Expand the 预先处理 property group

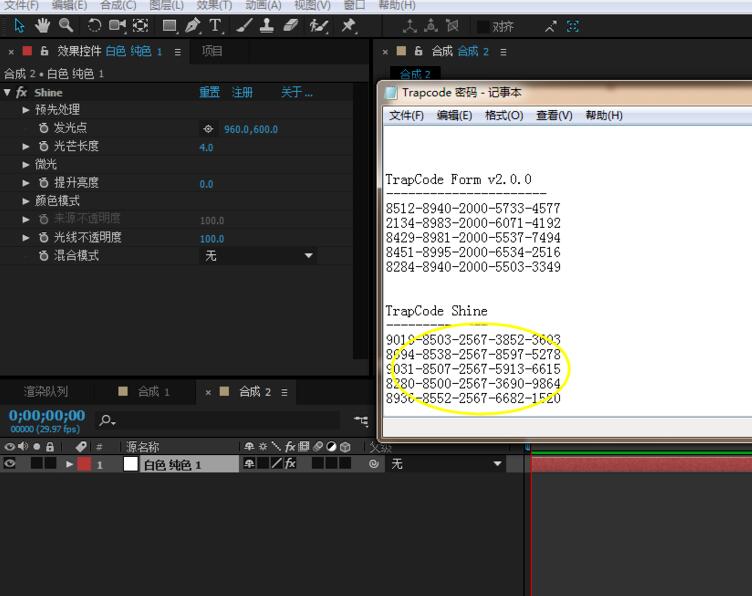point(26,110)
